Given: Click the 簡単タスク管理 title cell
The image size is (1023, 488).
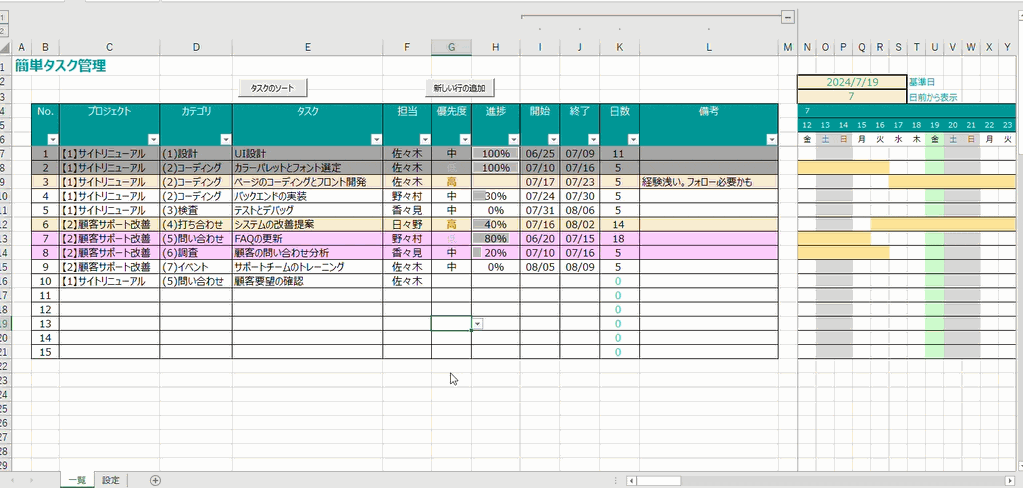Looking at the screenshot, I should (x=60, y=65).
